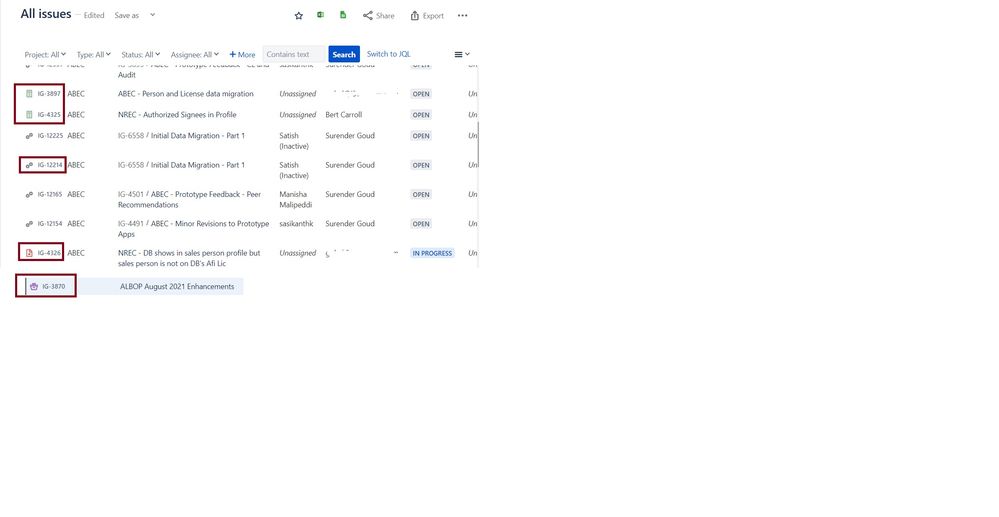999x517 pixels.
Task: Click the IN PROGRESS status of IG-4326
Action: point(432,253)
